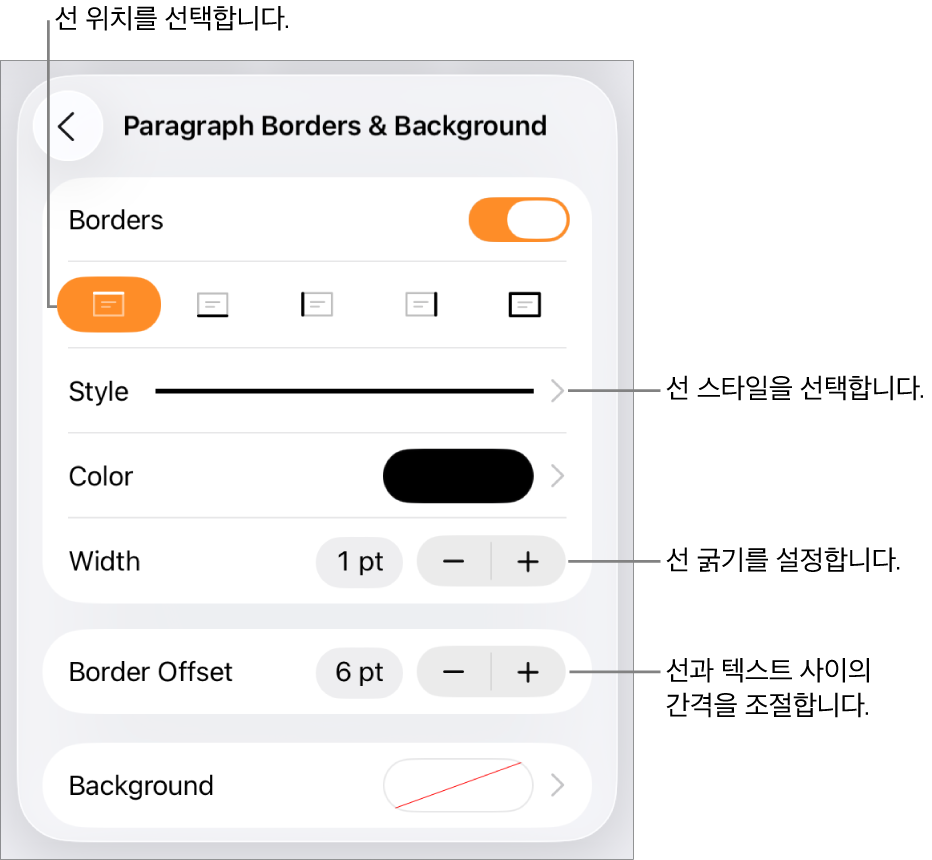The width and height of the screenshot is (932, 860).
Task: Turn off the Borders switch
Action: tap(519, 220)
